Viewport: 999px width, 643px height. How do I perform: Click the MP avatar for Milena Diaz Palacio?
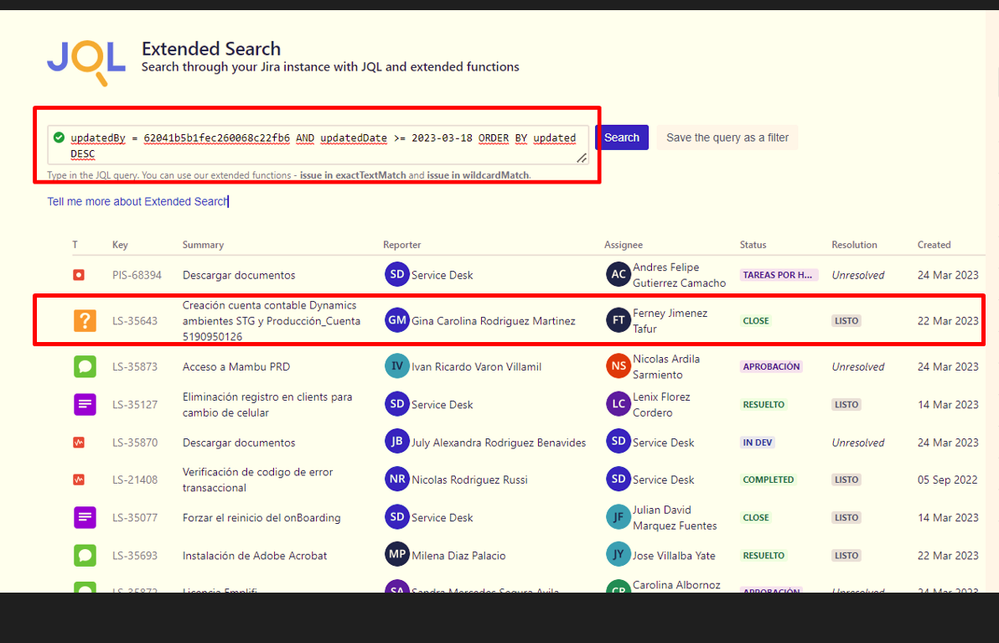397,554
